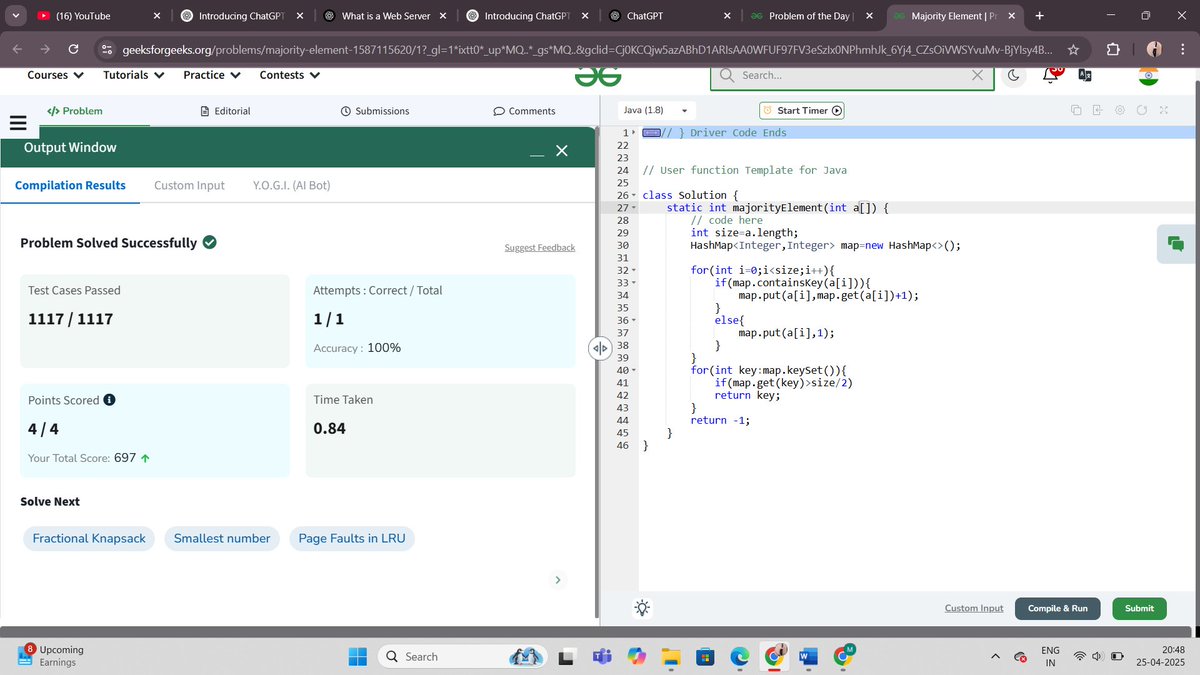Select the Compilation Results tab
Viewport: 1200px width, 675px height.
tap(70, 185)
